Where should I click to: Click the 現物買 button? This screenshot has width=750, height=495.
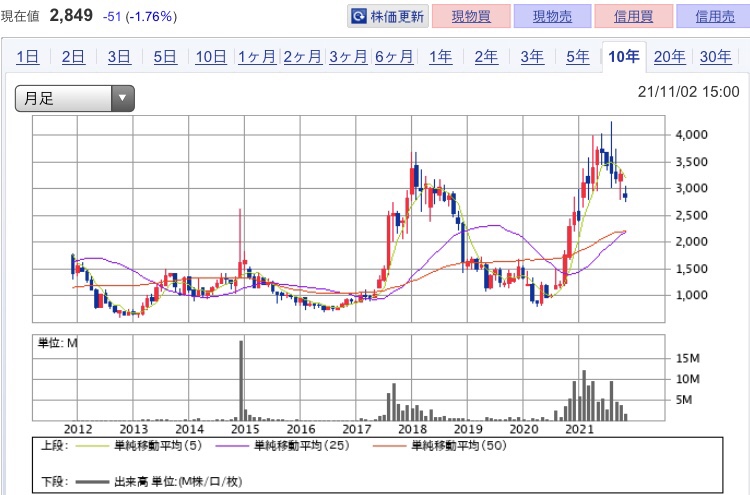tap(471, 16)
